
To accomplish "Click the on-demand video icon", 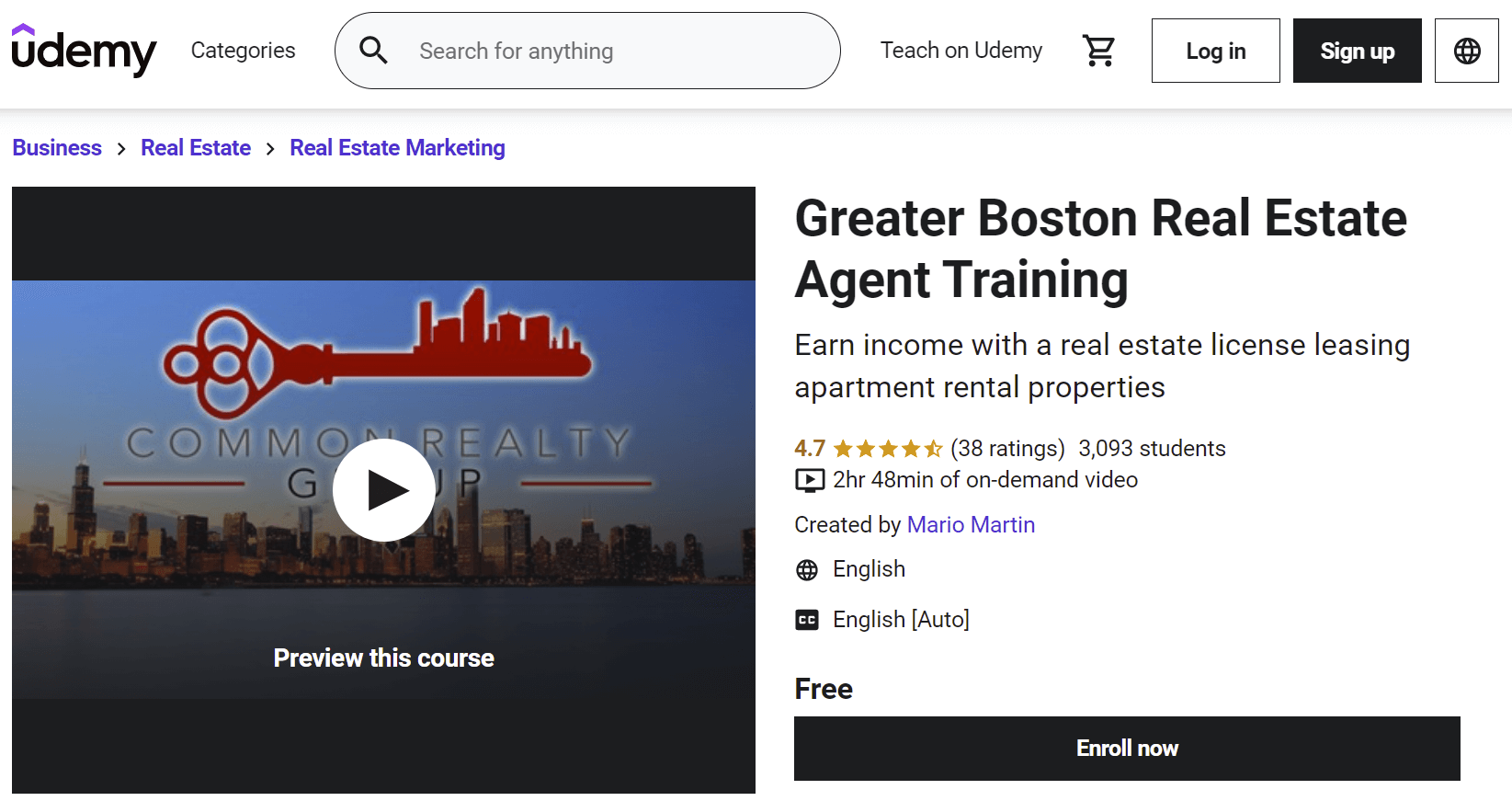I will click(810, 480).
